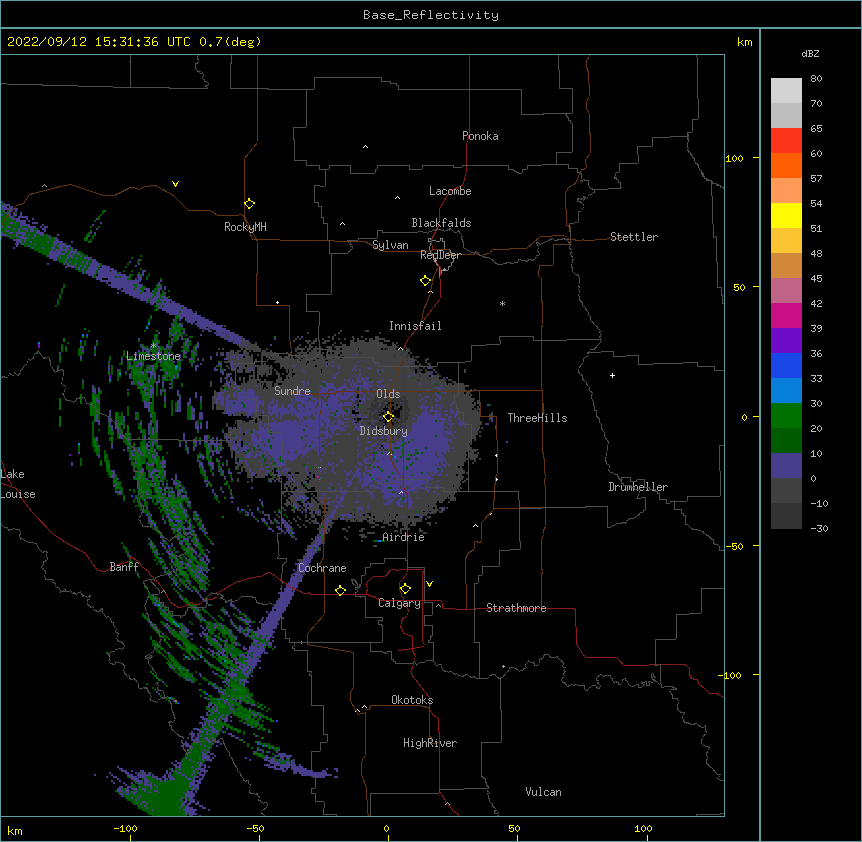Click the yellow diamond marker below RedDeer

click(426, 281)
